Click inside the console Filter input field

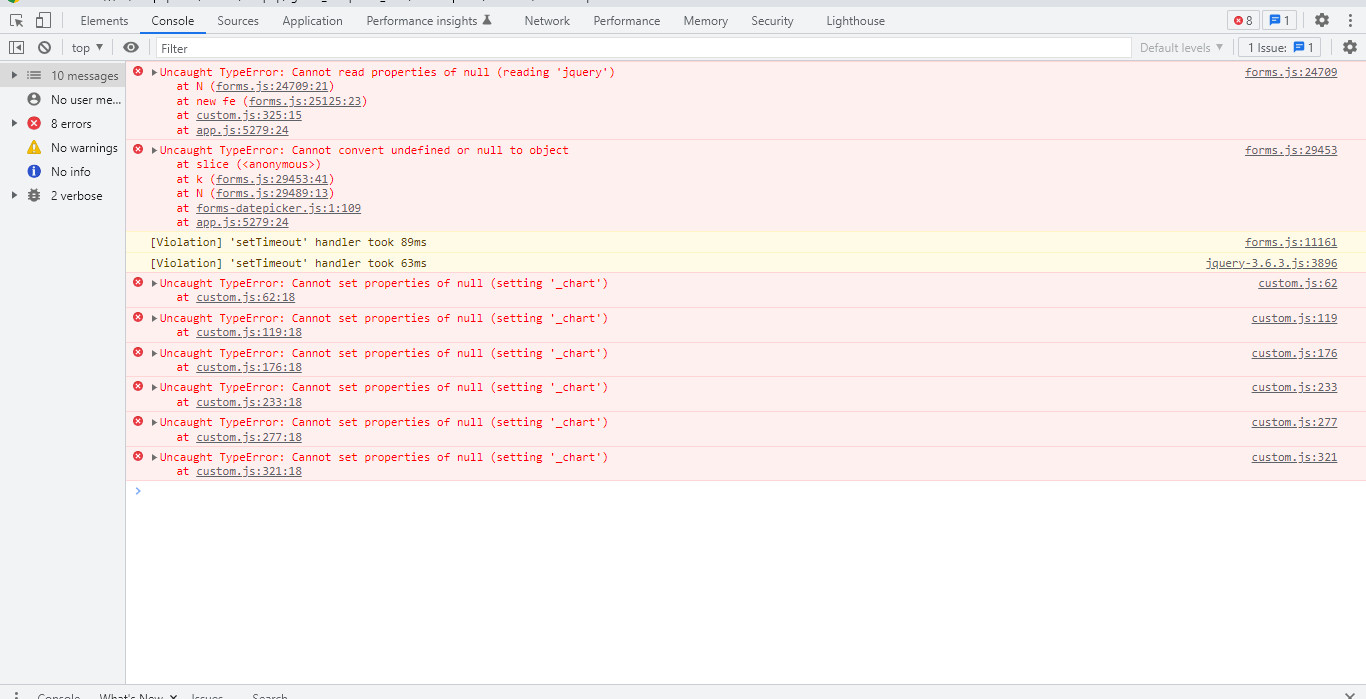click(400, 47)
